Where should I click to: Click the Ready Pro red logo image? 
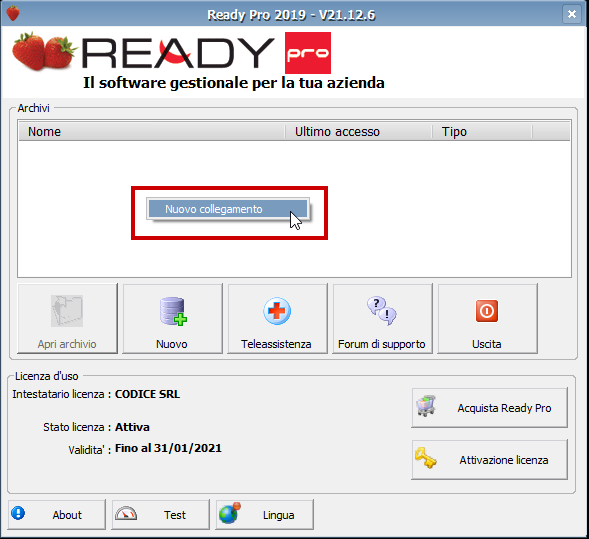point(308,53)
